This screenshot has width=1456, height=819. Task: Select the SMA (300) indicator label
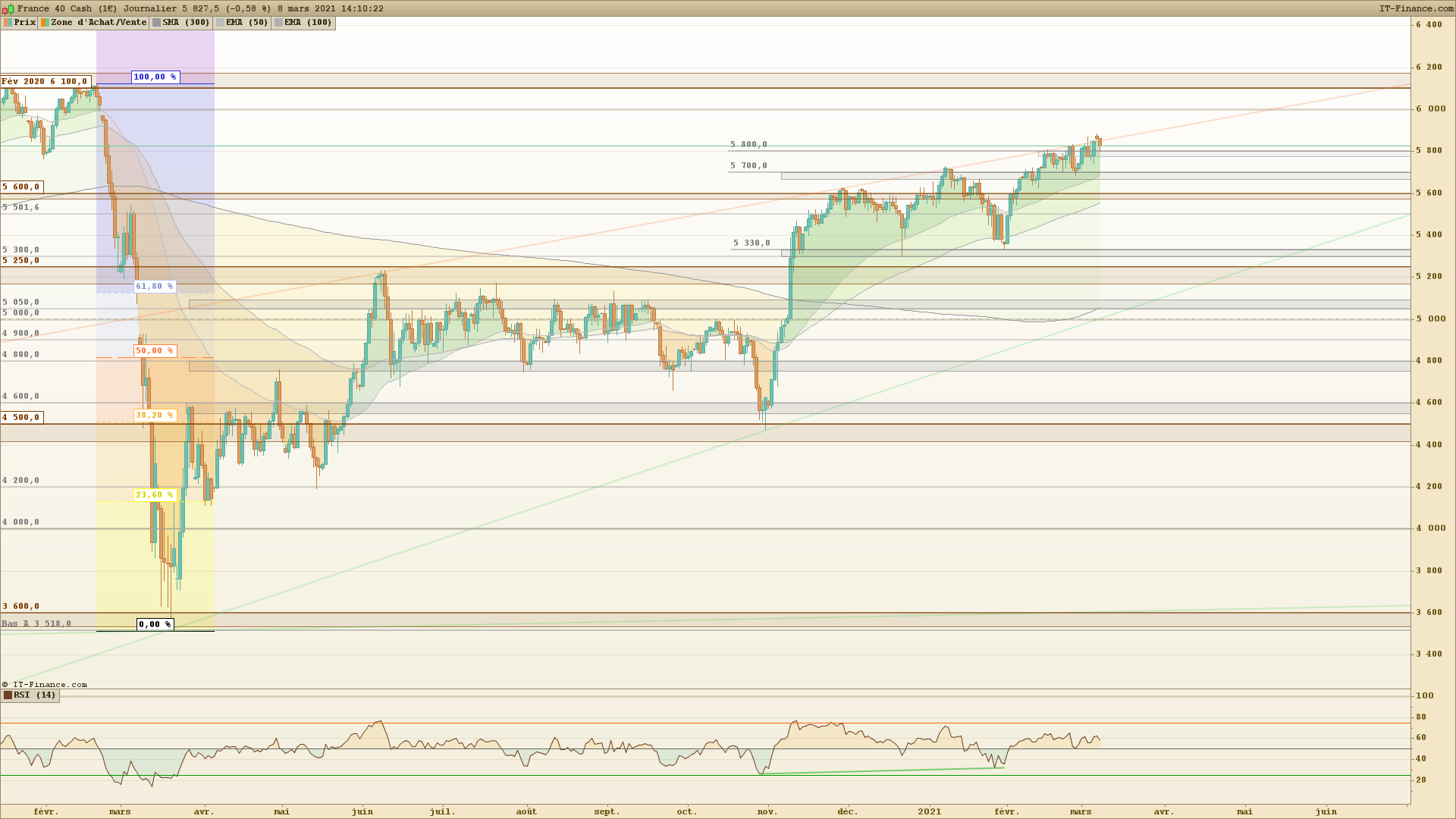point(187,23)
